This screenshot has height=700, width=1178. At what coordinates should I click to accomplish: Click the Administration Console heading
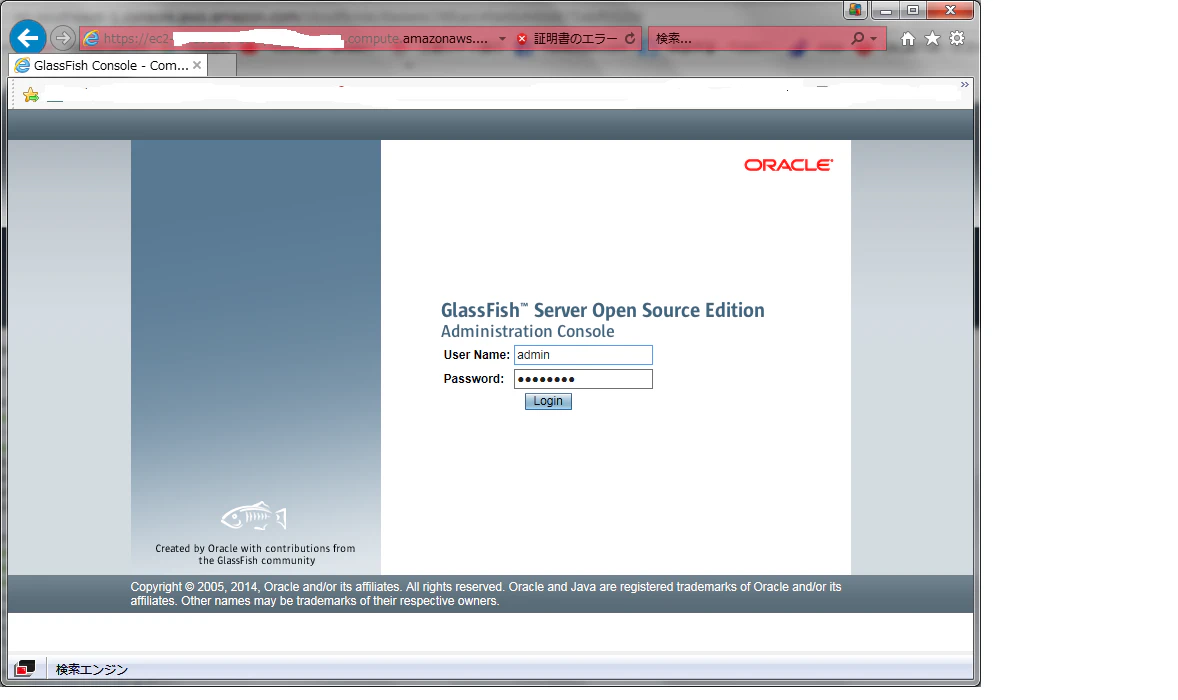click(x=527, y=331)
